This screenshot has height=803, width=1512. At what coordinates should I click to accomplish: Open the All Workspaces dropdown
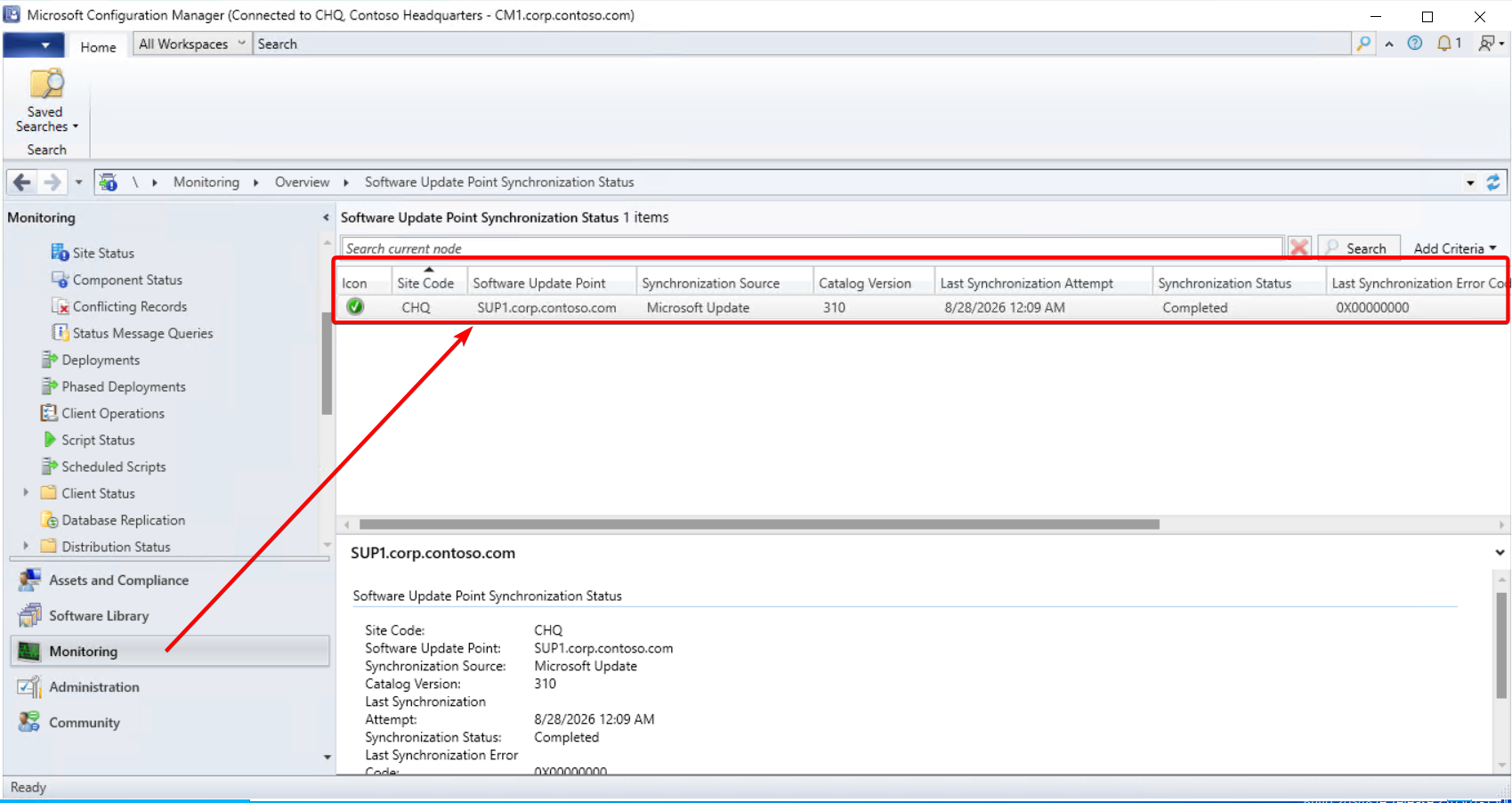pyautogui.click(x=191, y=44)
